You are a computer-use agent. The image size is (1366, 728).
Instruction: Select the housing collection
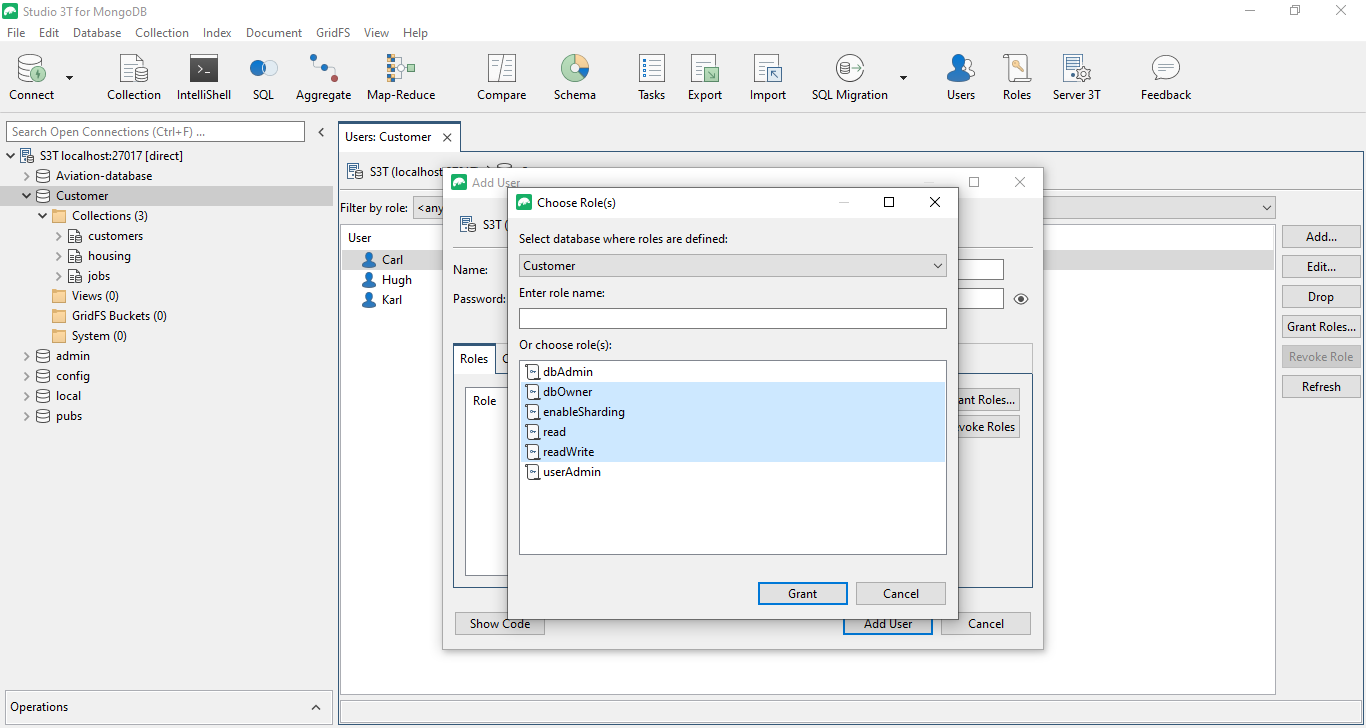point(109,256)
